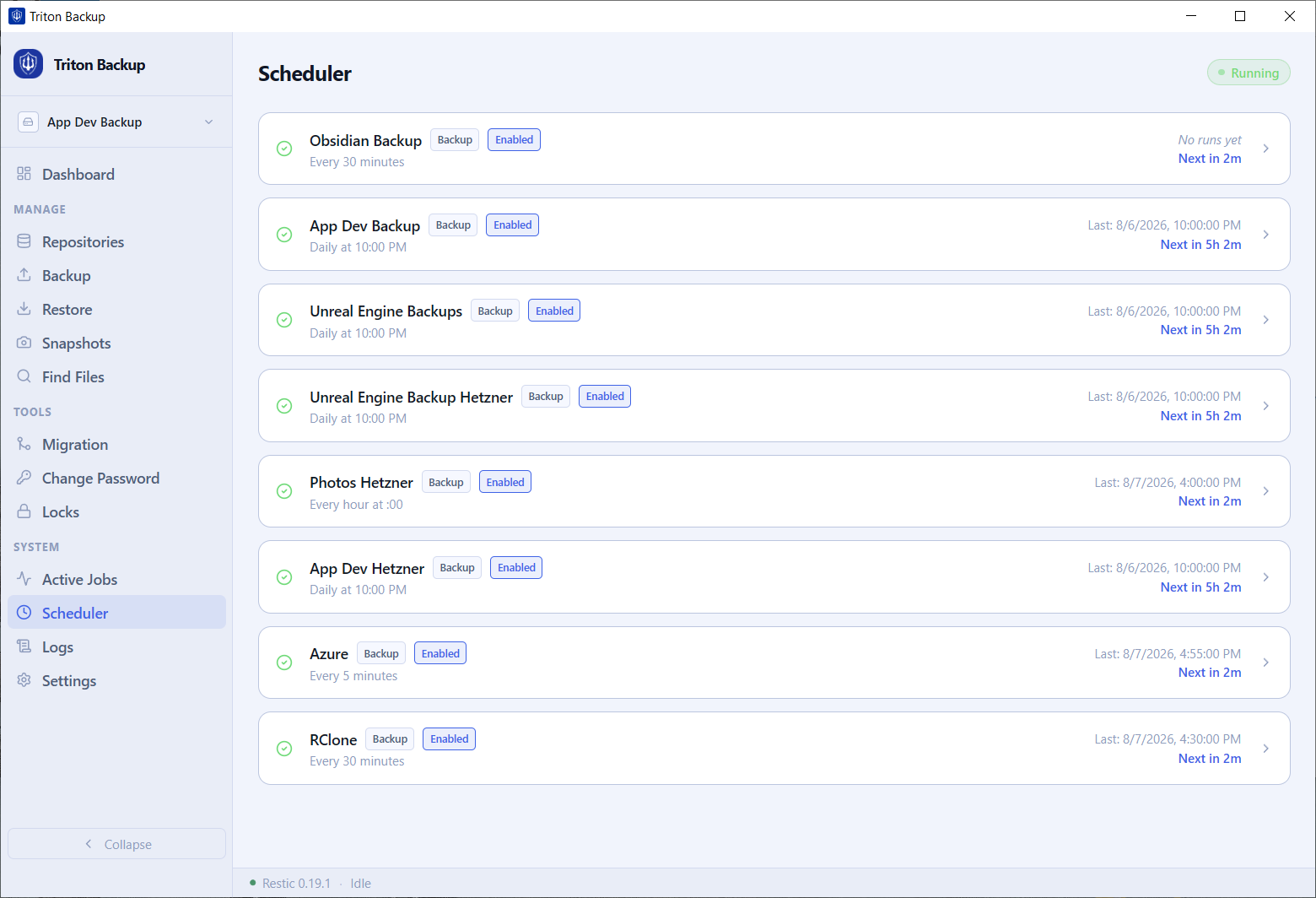
Task: Click the Dashboard grid icon
Action: point(24,174)
